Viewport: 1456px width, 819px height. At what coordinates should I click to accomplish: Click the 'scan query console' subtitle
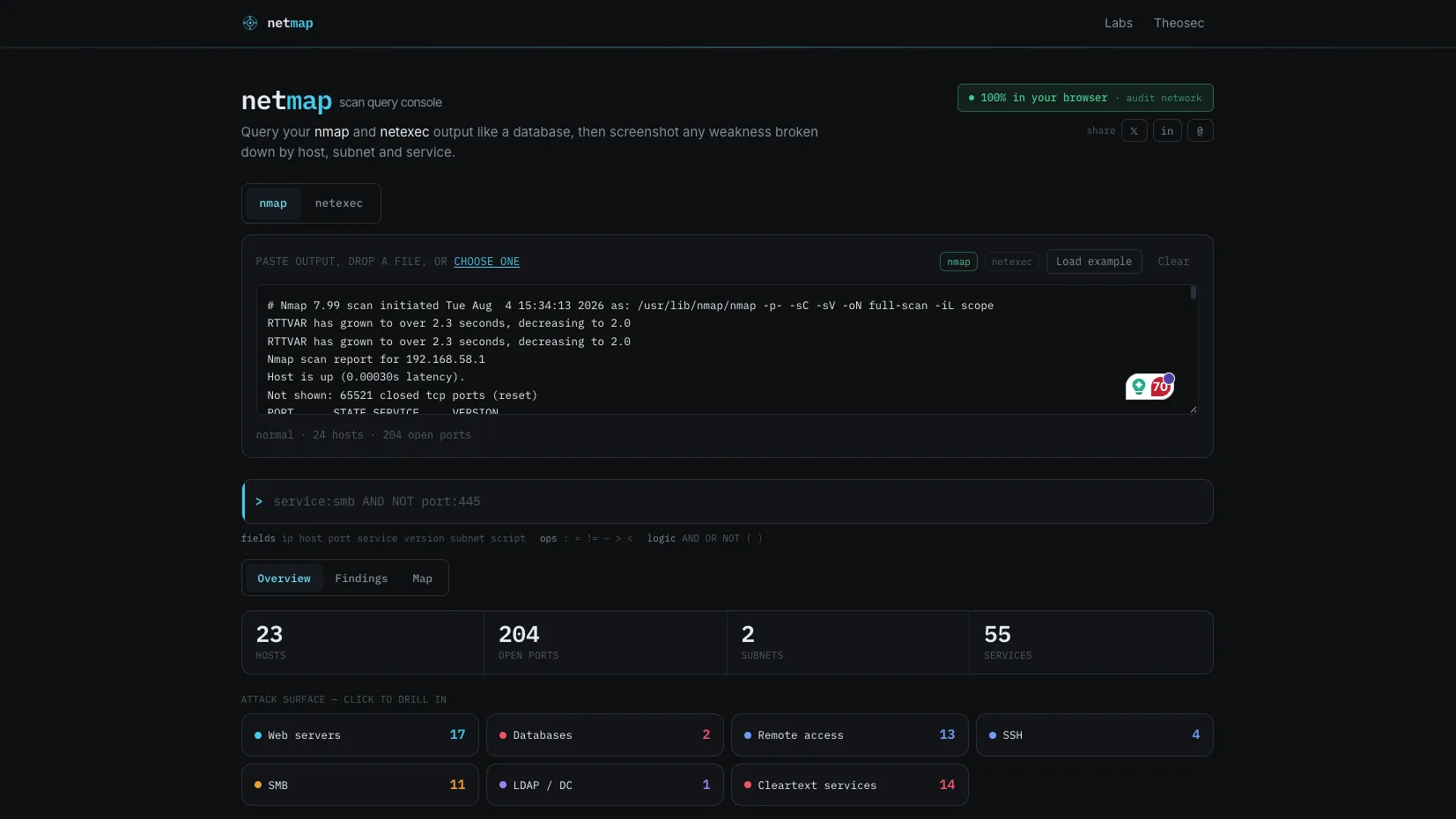(x=390, y=102)
